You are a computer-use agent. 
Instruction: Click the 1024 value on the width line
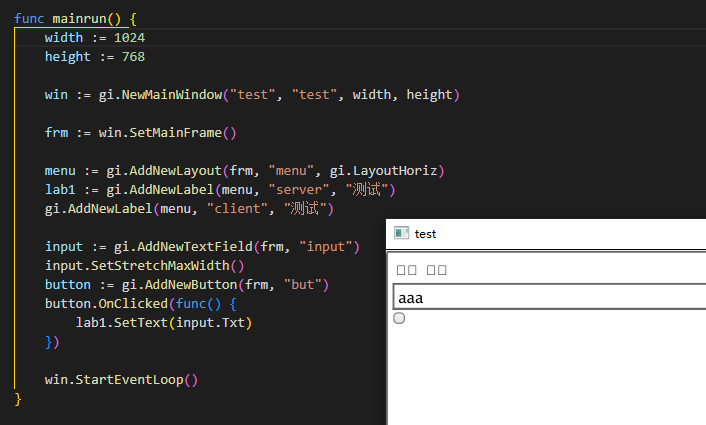point(129,38)
